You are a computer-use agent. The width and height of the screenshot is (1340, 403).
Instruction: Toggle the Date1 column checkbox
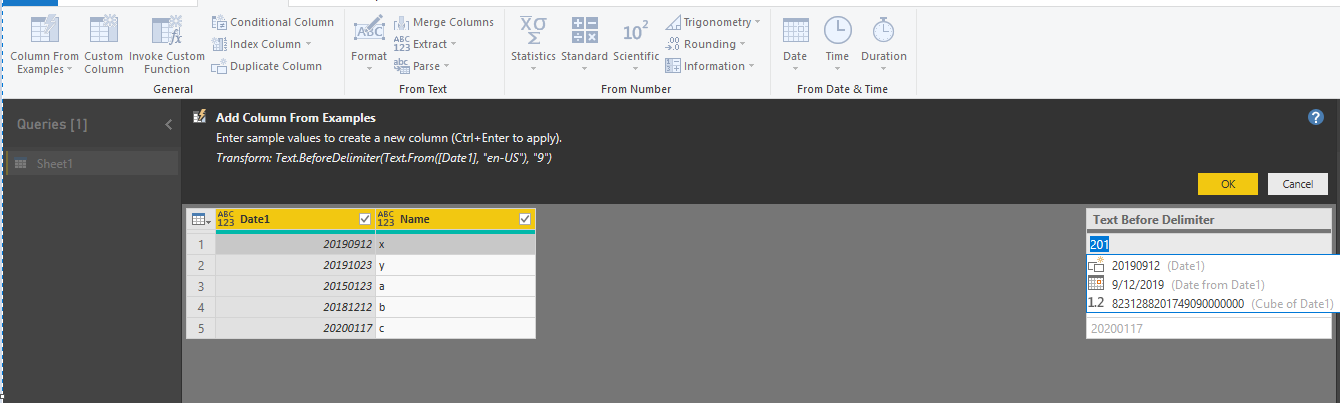click(365, 219)
